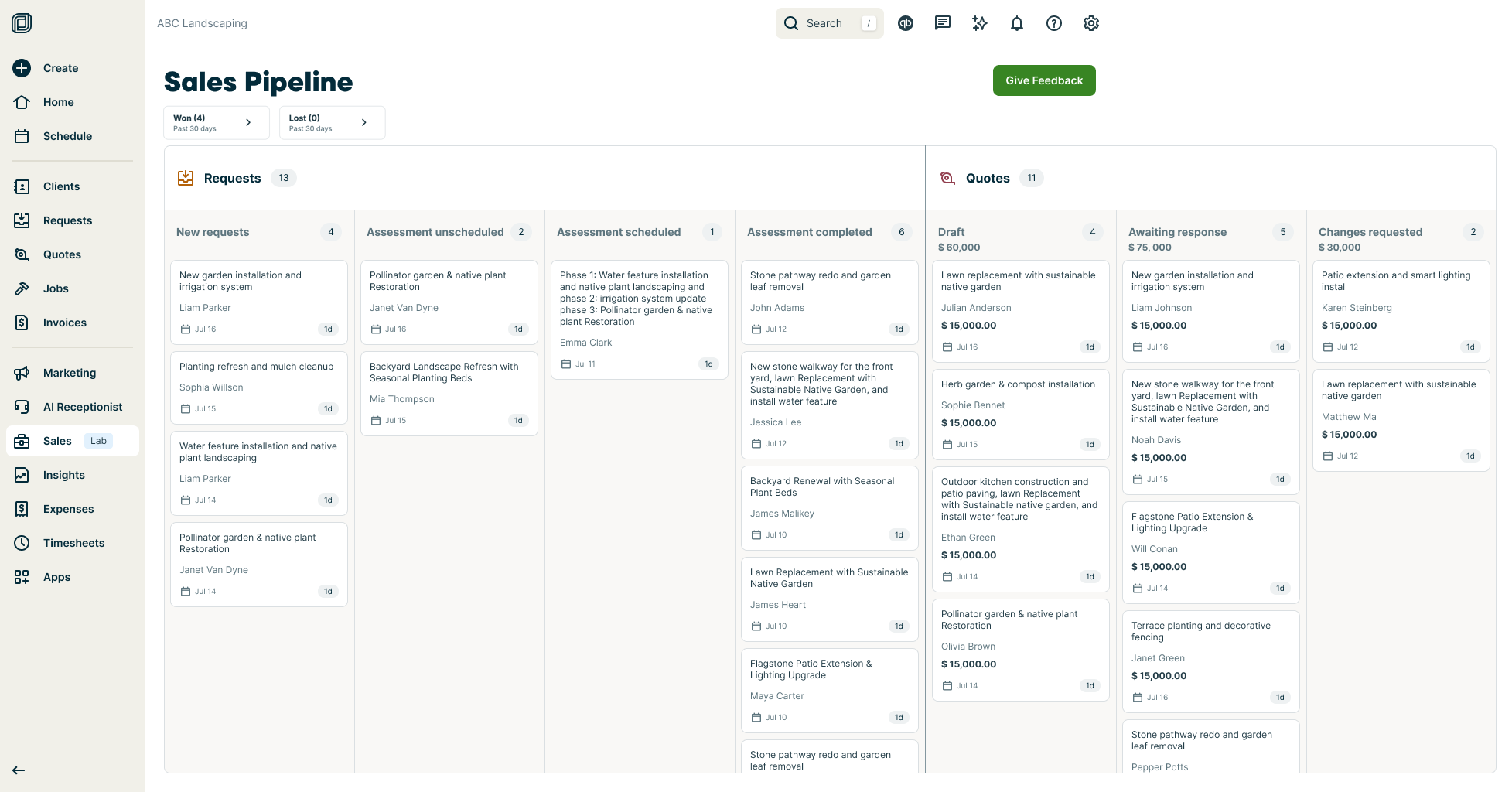The image size is (1512, 792).
Task: Expand the Lost (0) past 30 days card
Action: coord(332,122)
